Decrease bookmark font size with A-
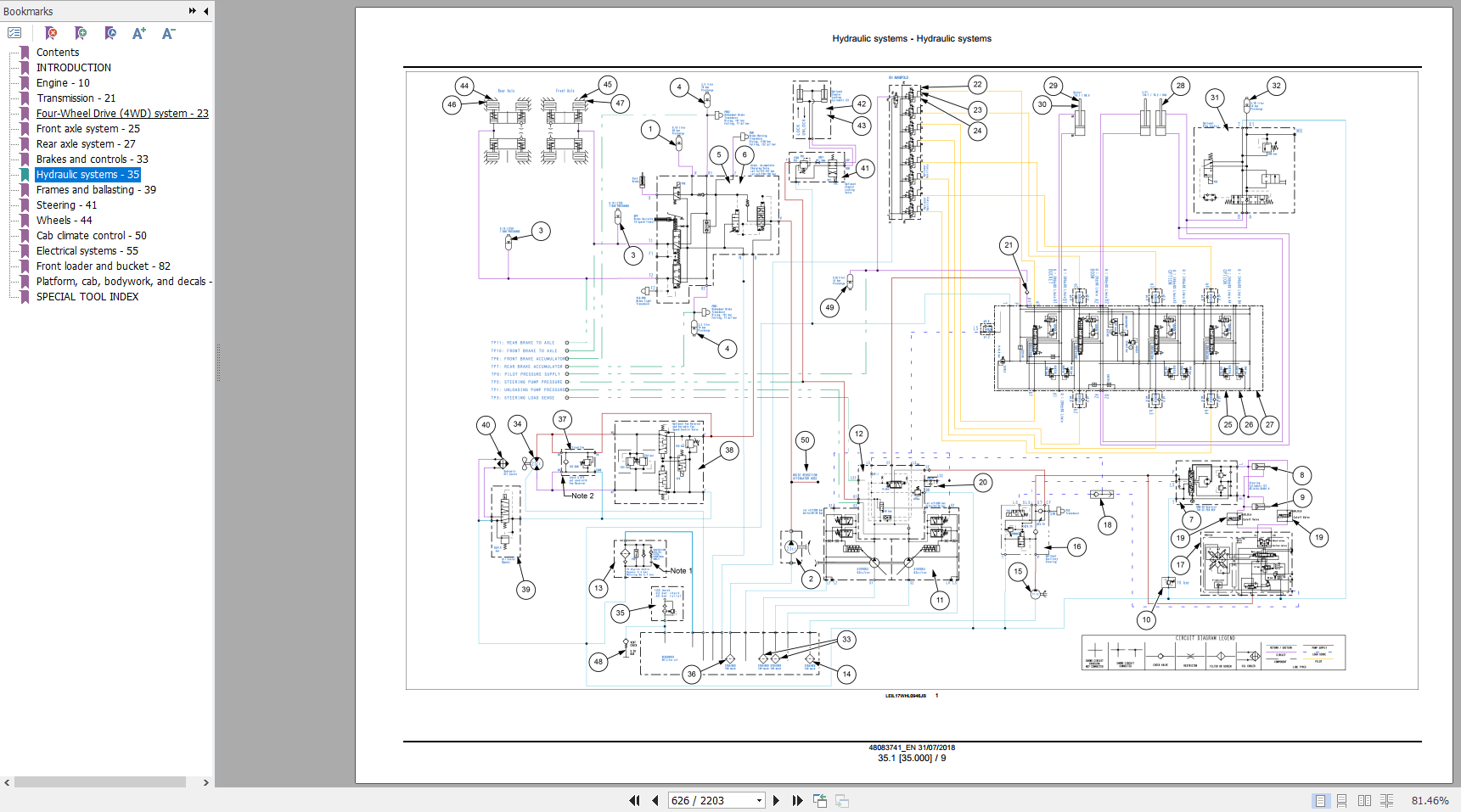Image resolution: width=1461 pixels, height=812 pixels. tap(168, 33)
